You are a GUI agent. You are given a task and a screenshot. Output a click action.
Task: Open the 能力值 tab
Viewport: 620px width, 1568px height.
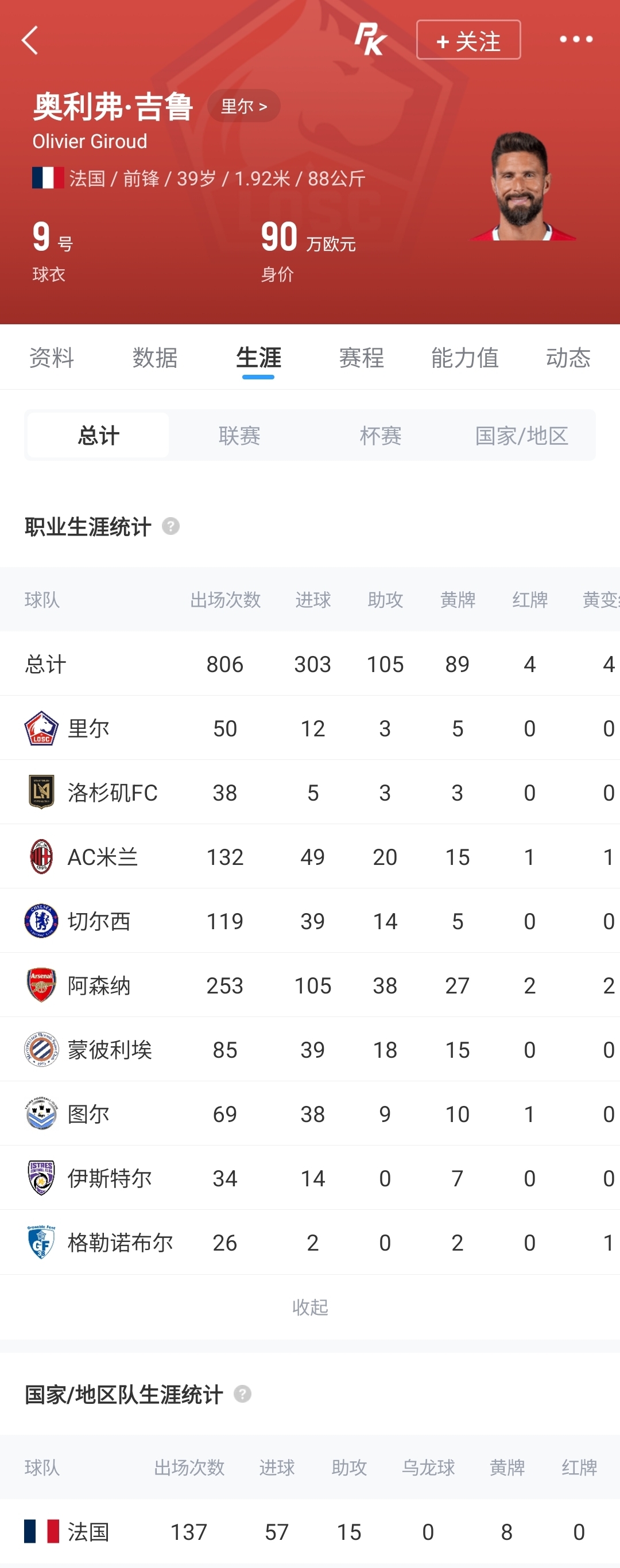[x=464, y=358]
